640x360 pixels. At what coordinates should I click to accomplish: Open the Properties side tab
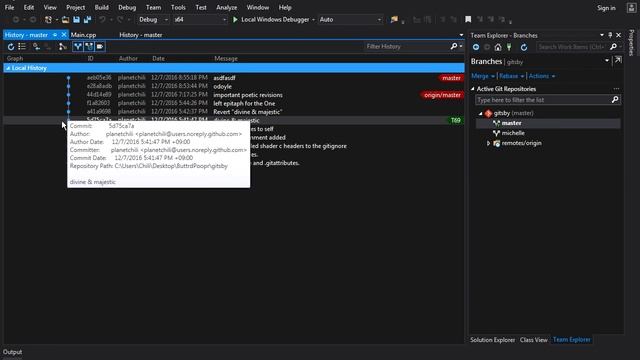pos(631,42)
